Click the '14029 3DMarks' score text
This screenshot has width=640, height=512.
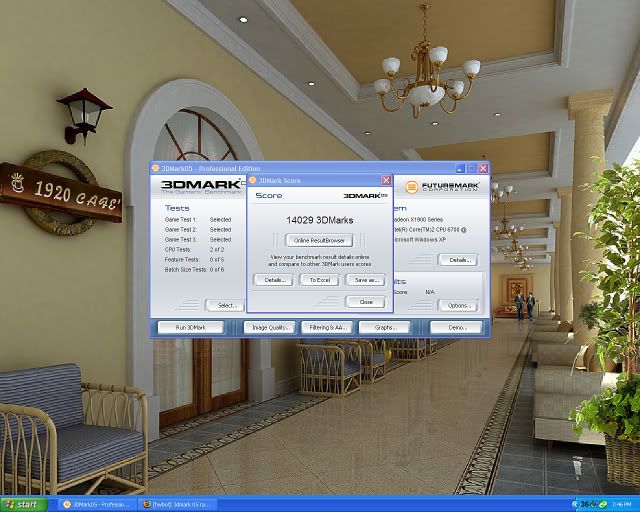320,220
